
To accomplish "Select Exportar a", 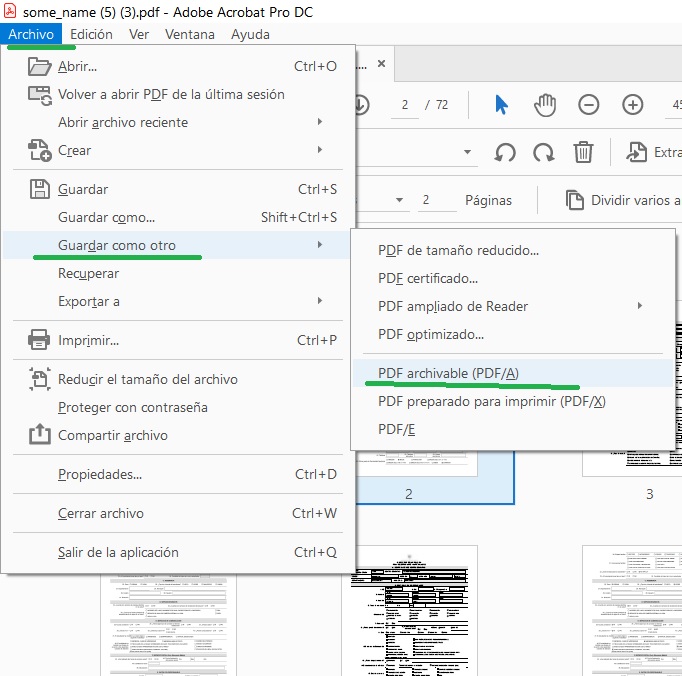I will [178, 301].
